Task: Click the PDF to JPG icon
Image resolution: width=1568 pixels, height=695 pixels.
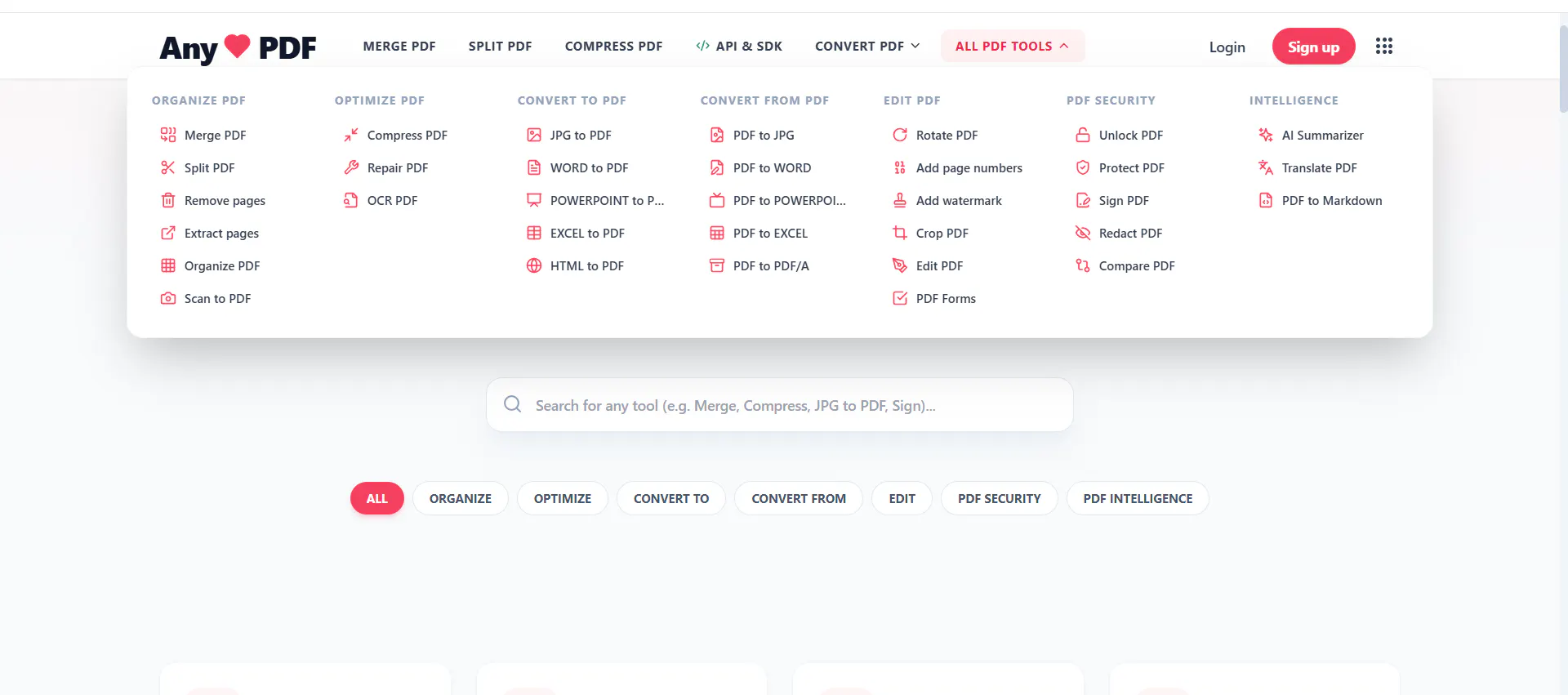Action: tap(717, 135)
